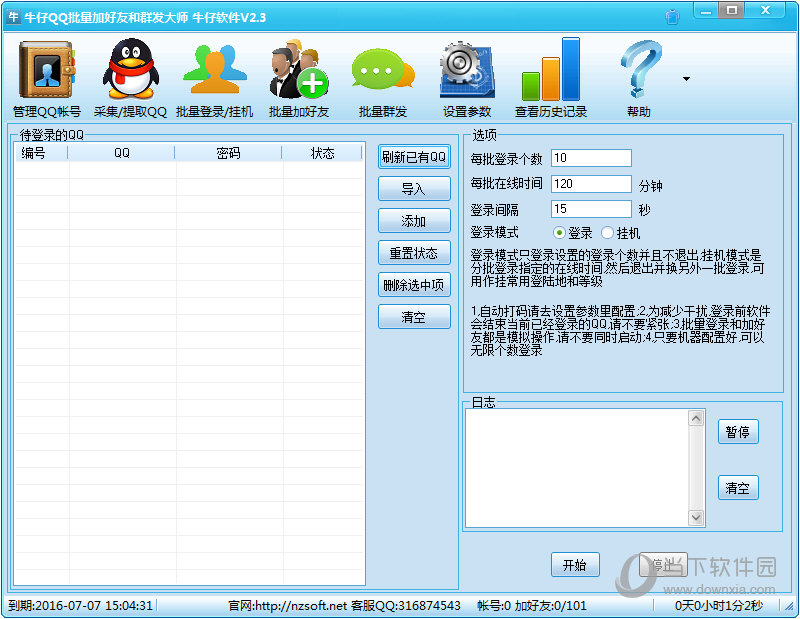Click the 牛 app icon in title bar
Viewport: 800px width, 619px height.
point(13,17)
